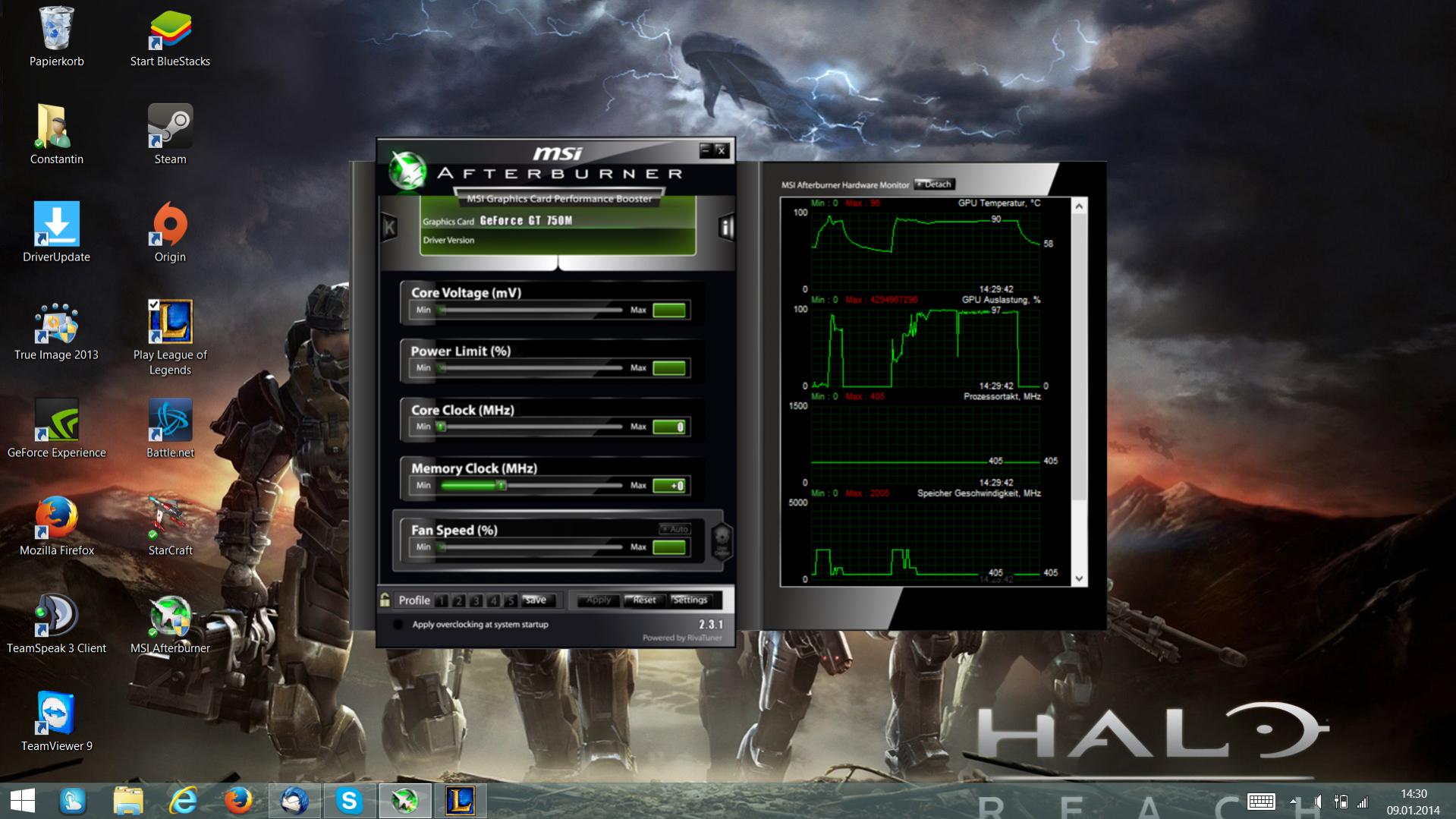Click the Core Clock slider track
The height and width of the screenshot is (819, 1456).
point(531,427)
